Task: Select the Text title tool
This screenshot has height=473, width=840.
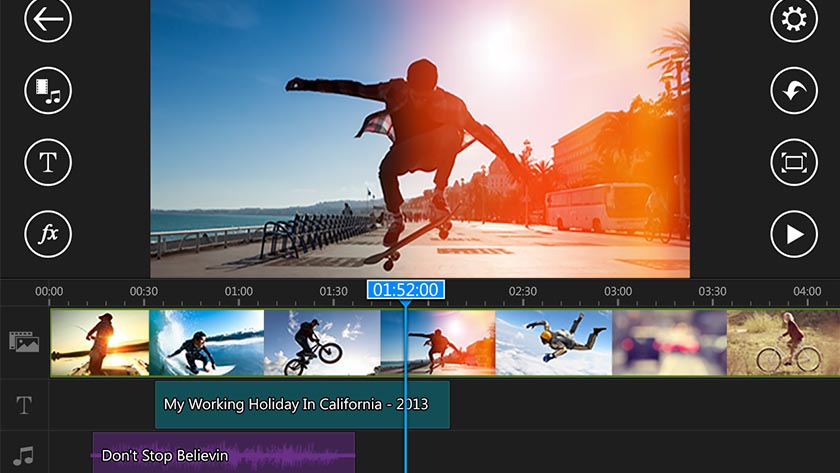Action: 48,163
